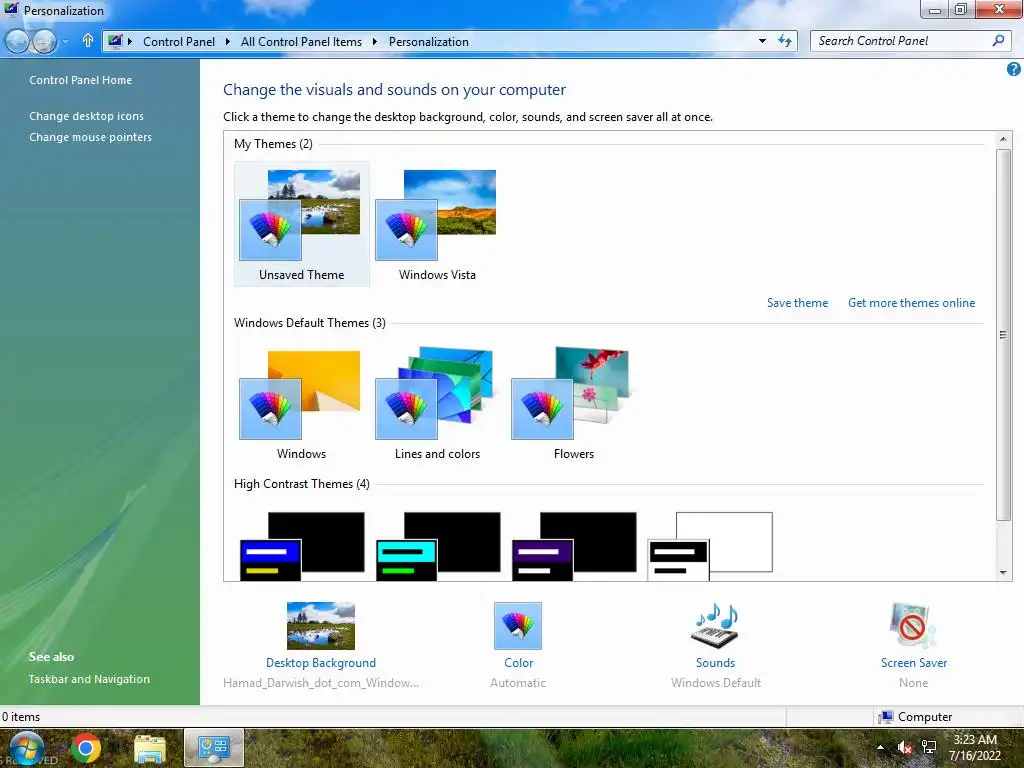
Task: Select the Windows default theme
Action: coord(301,404)
